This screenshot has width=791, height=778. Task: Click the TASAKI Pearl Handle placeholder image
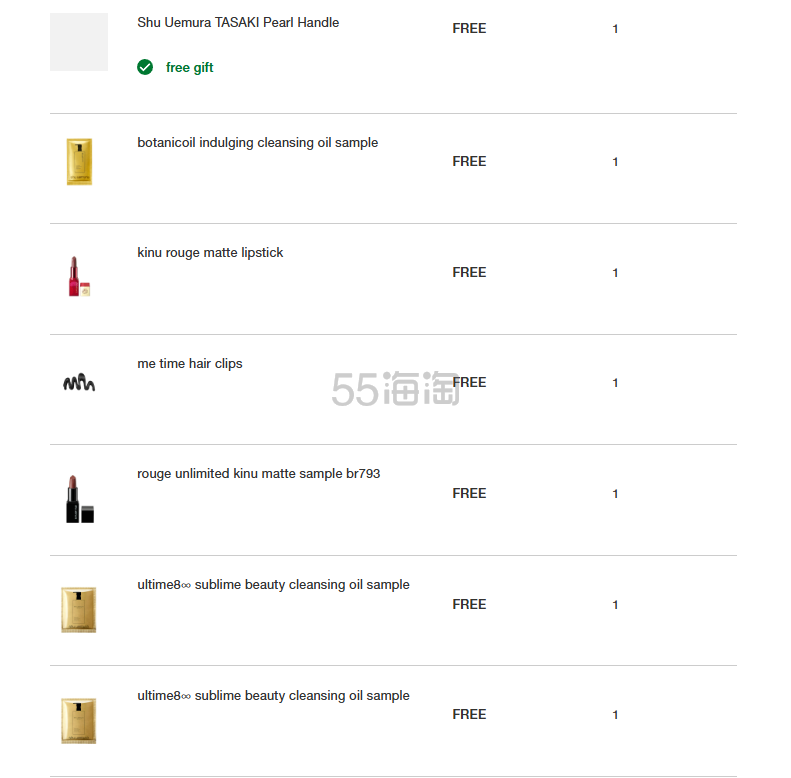click(79, 42)
